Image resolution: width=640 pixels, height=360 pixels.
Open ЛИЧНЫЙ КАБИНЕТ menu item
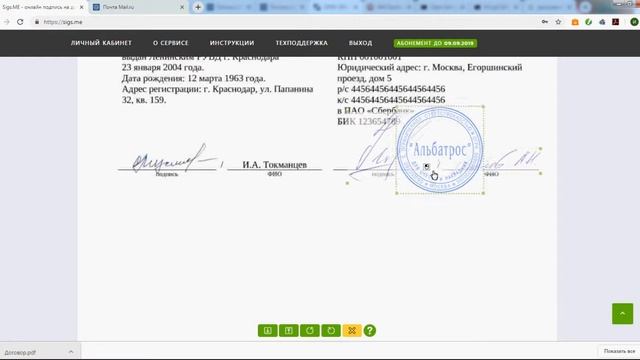click(x=101, y=43)
